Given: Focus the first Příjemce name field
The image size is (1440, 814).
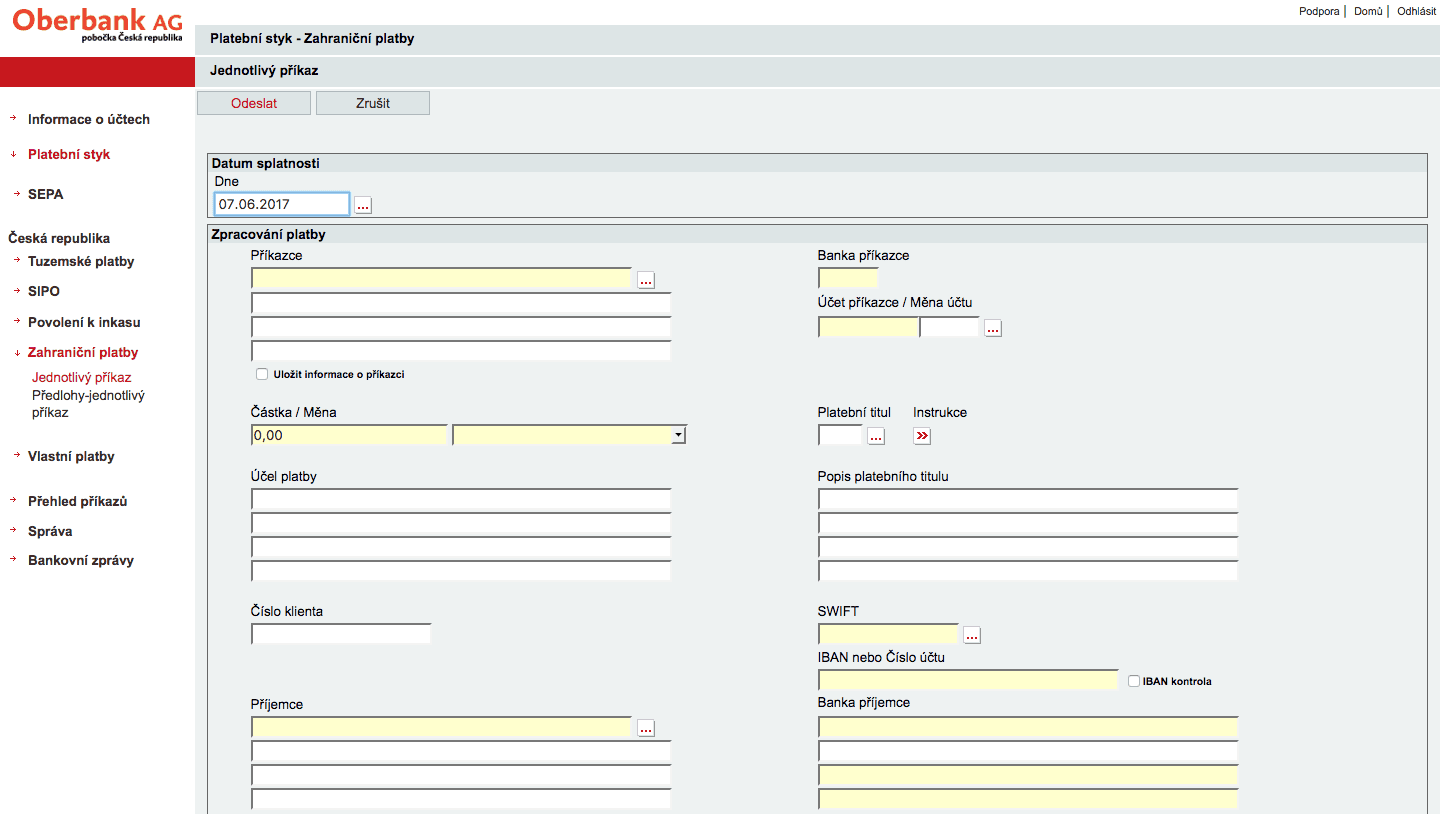Looking at the screenshot, I should pos(441,727).
